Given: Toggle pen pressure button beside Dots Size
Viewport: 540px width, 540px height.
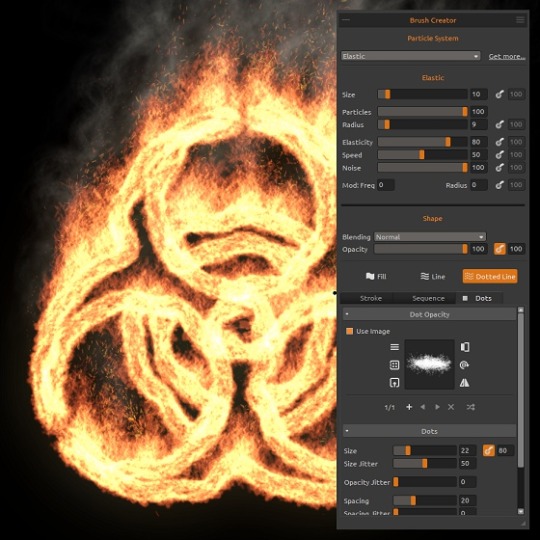Looking at the screenshot, I should [x=489, y=450].
